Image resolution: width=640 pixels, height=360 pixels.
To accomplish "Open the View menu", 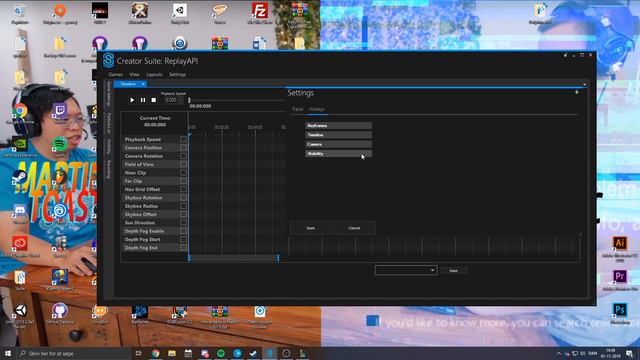I will 134,74.
